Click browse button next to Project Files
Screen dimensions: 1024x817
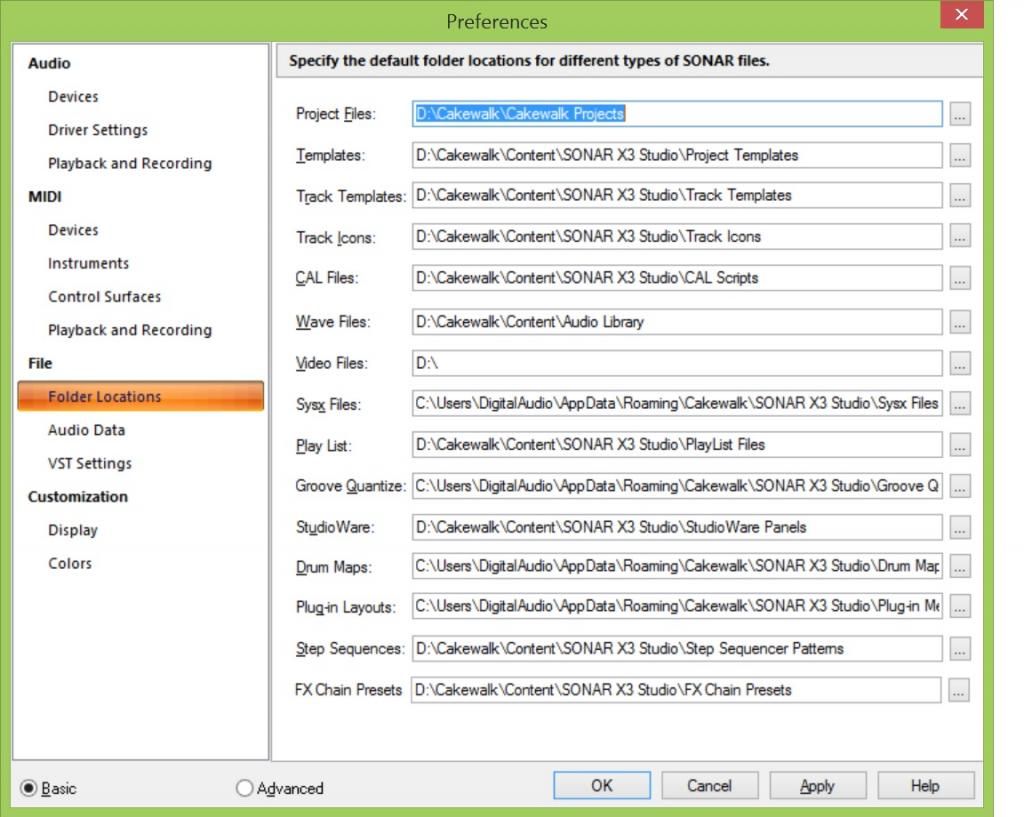coord(959,115)
